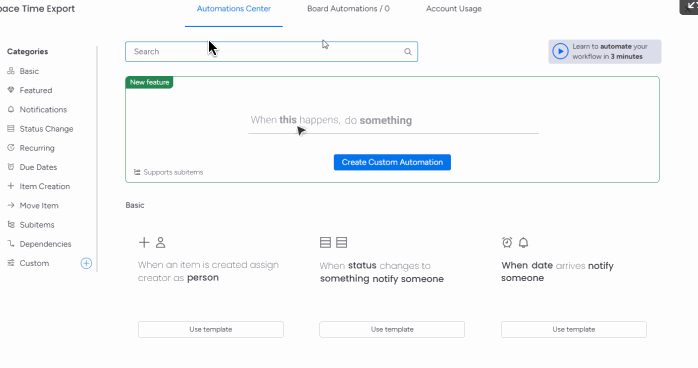Click the New feature badge
This screenshot has height=368, width=698.
(x=150, y=82)
